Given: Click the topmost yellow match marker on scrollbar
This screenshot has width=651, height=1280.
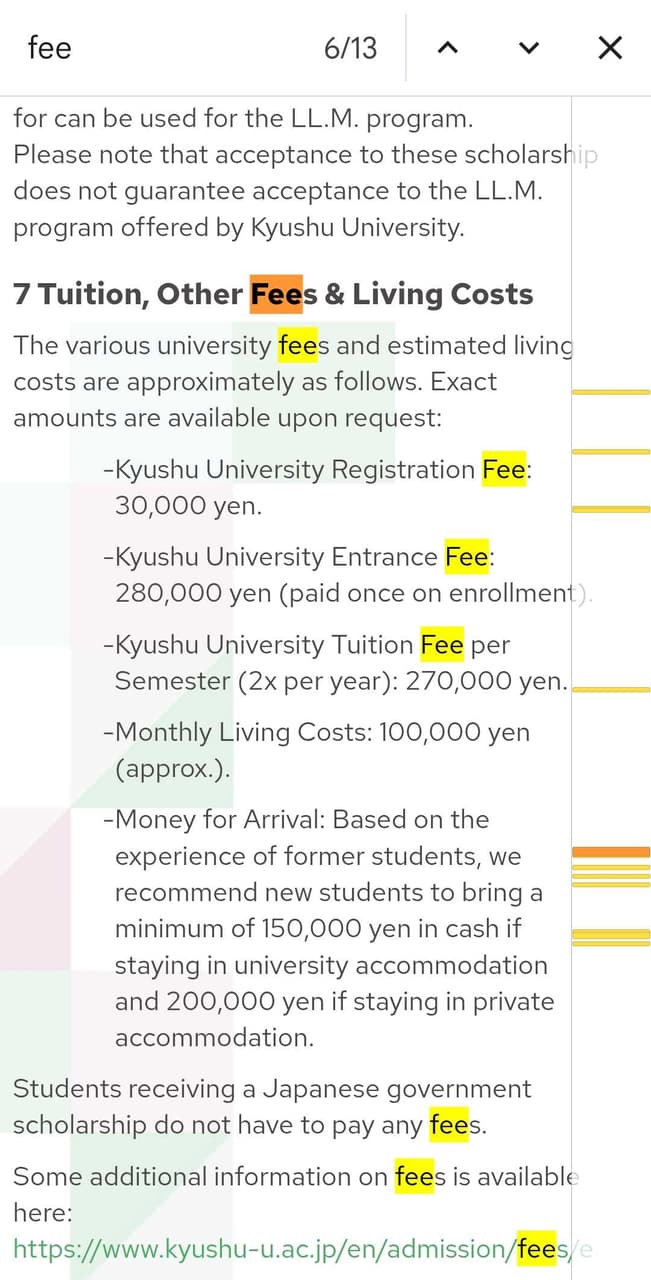Looking at the screenshot, I should pyautogui.click(x=611, y=393).
